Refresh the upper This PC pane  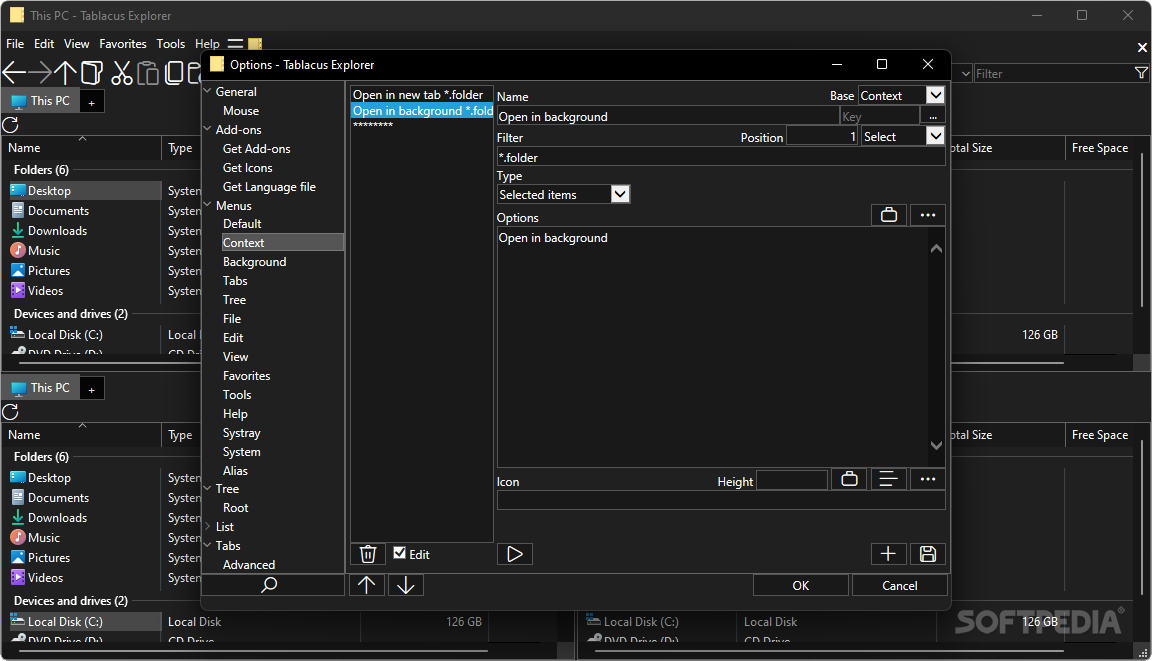10,124
